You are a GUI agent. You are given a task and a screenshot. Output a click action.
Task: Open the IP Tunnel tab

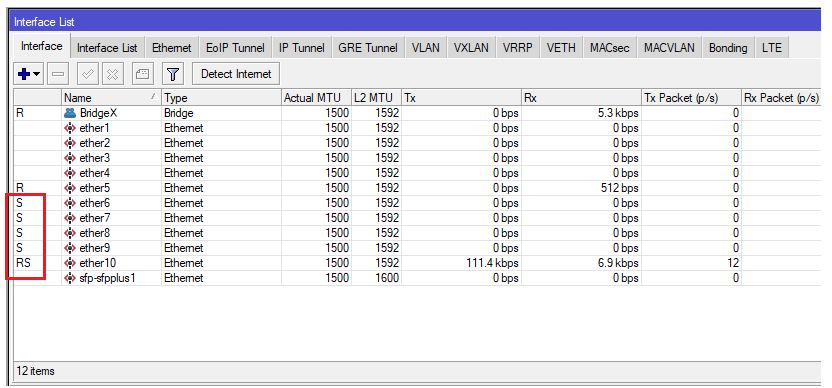click(301, 48)
